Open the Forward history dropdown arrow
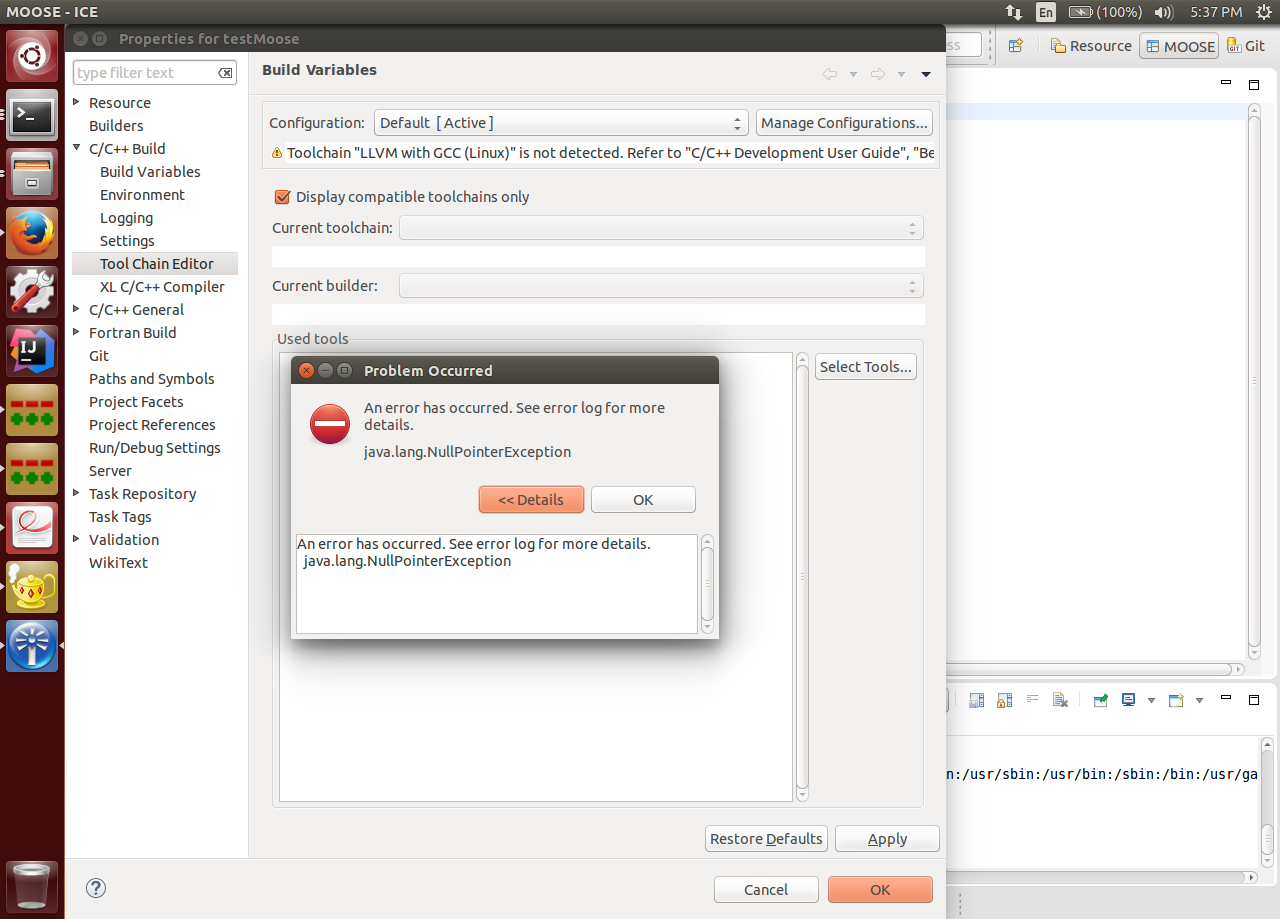The image size is (1280, 919). pyautogui.click(x=901, y=74)
